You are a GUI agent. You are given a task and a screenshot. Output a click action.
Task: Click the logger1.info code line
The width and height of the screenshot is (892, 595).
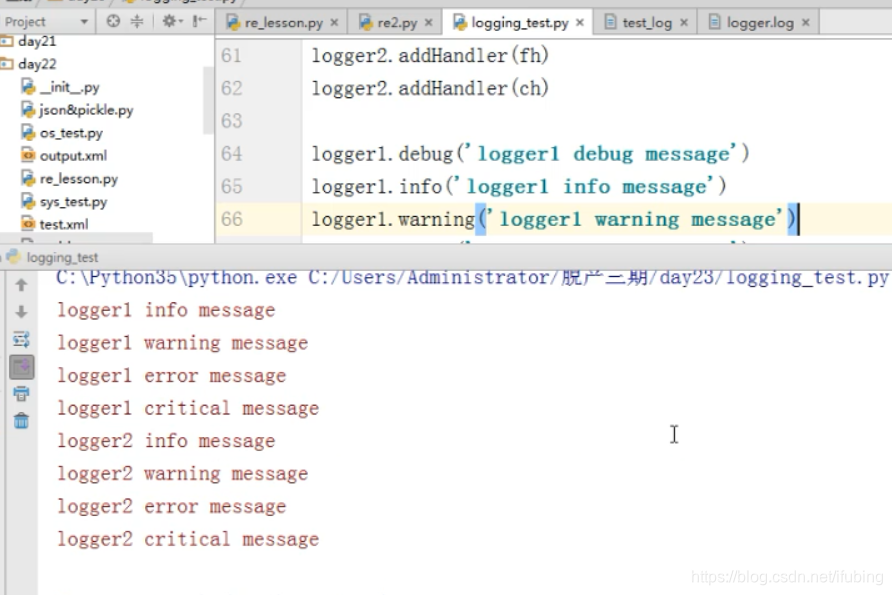pos(519,187)
